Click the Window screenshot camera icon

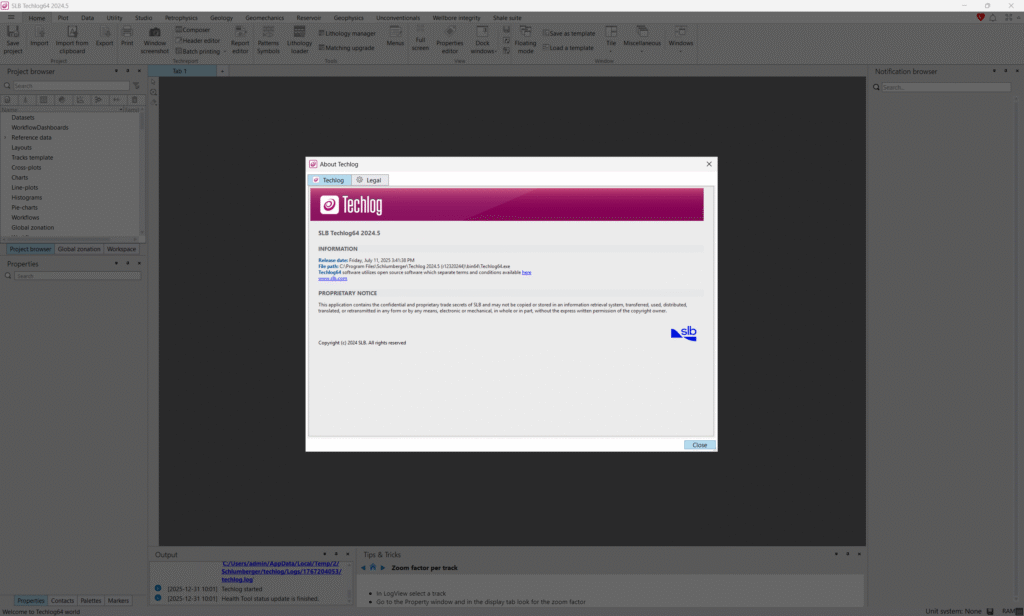coord(155,34)
